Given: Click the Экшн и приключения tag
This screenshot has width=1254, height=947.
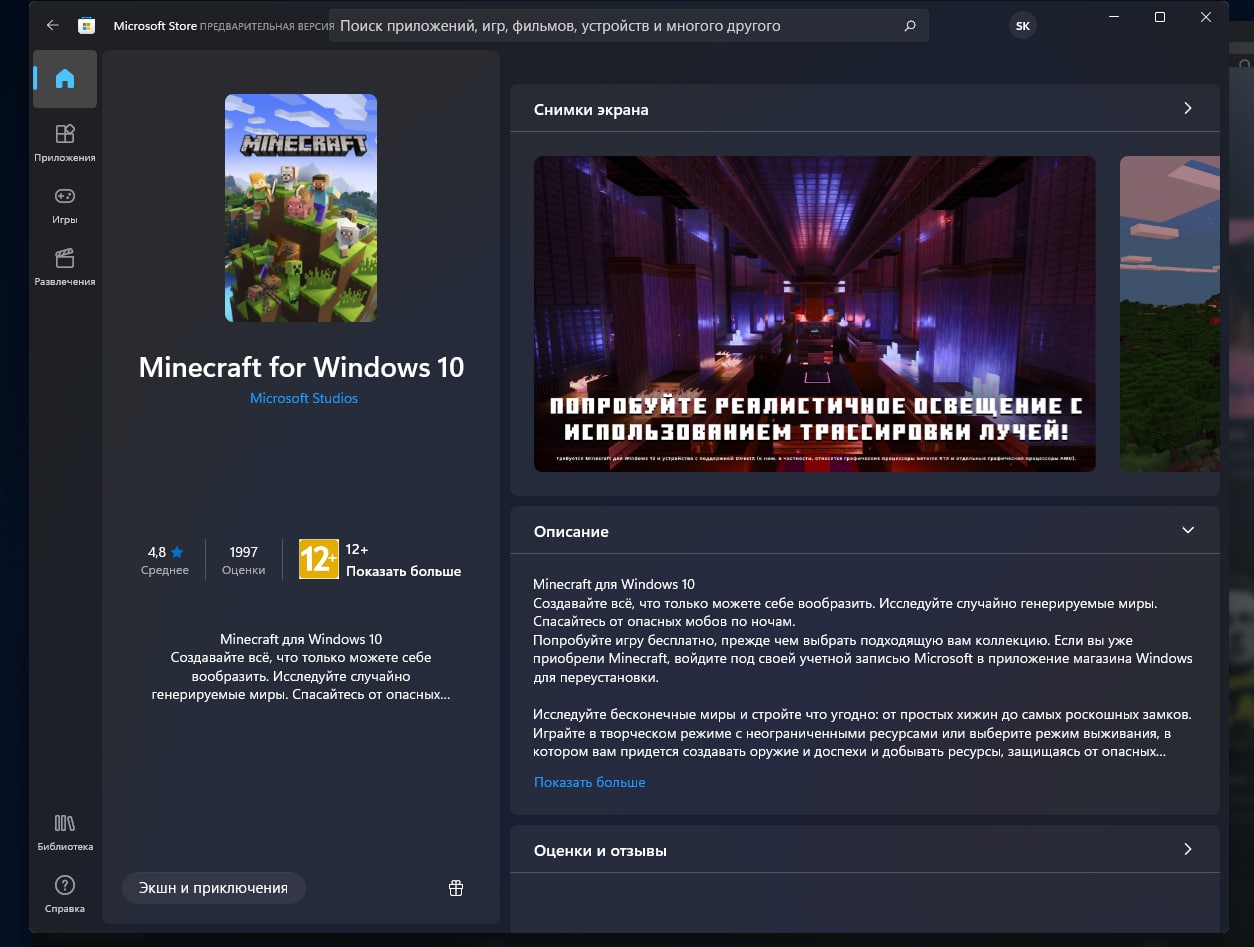Looking at the screenshot, I should [213, 888].
